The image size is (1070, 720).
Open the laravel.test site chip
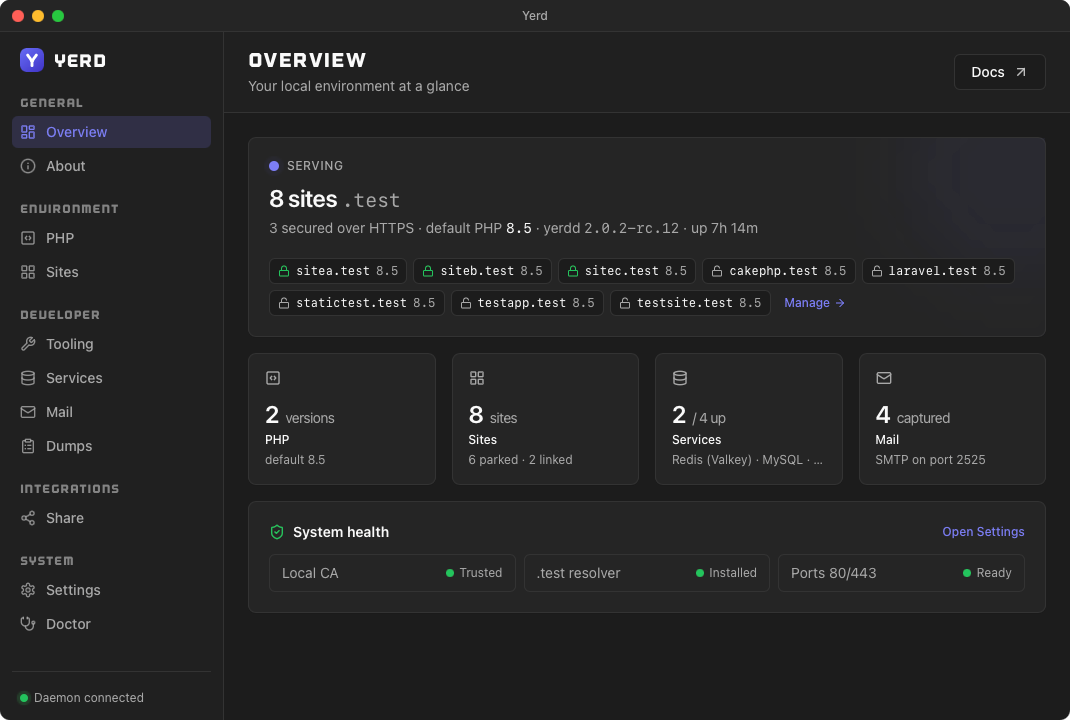point(938,271)
